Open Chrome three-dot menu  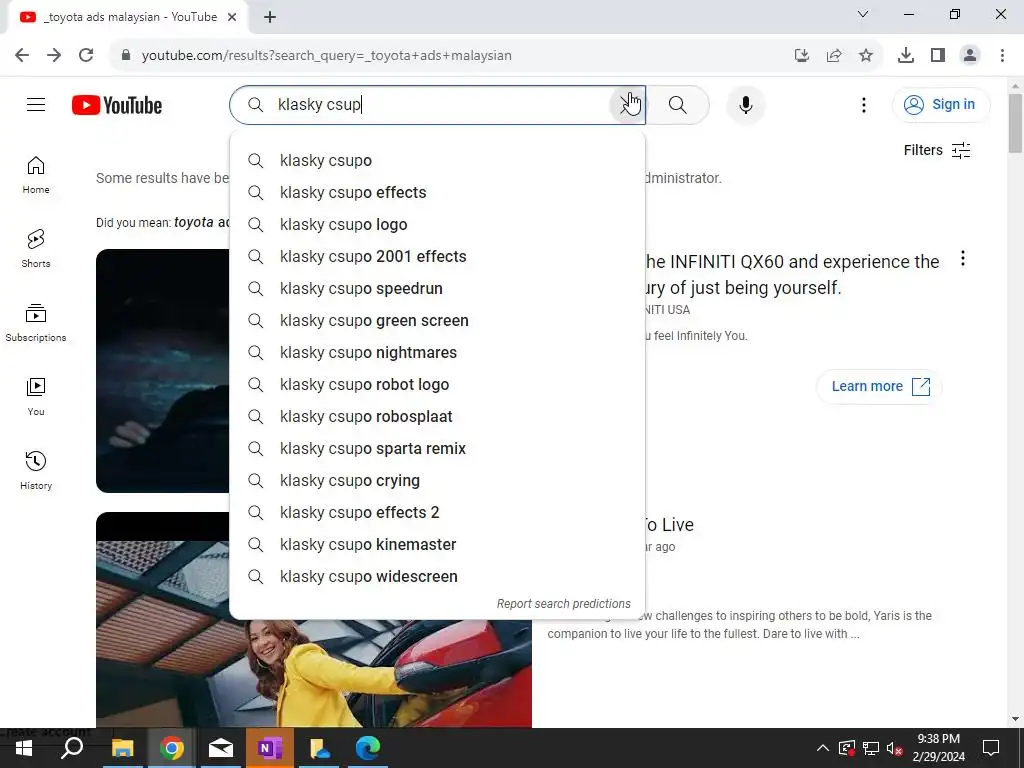click(1002, 56)
